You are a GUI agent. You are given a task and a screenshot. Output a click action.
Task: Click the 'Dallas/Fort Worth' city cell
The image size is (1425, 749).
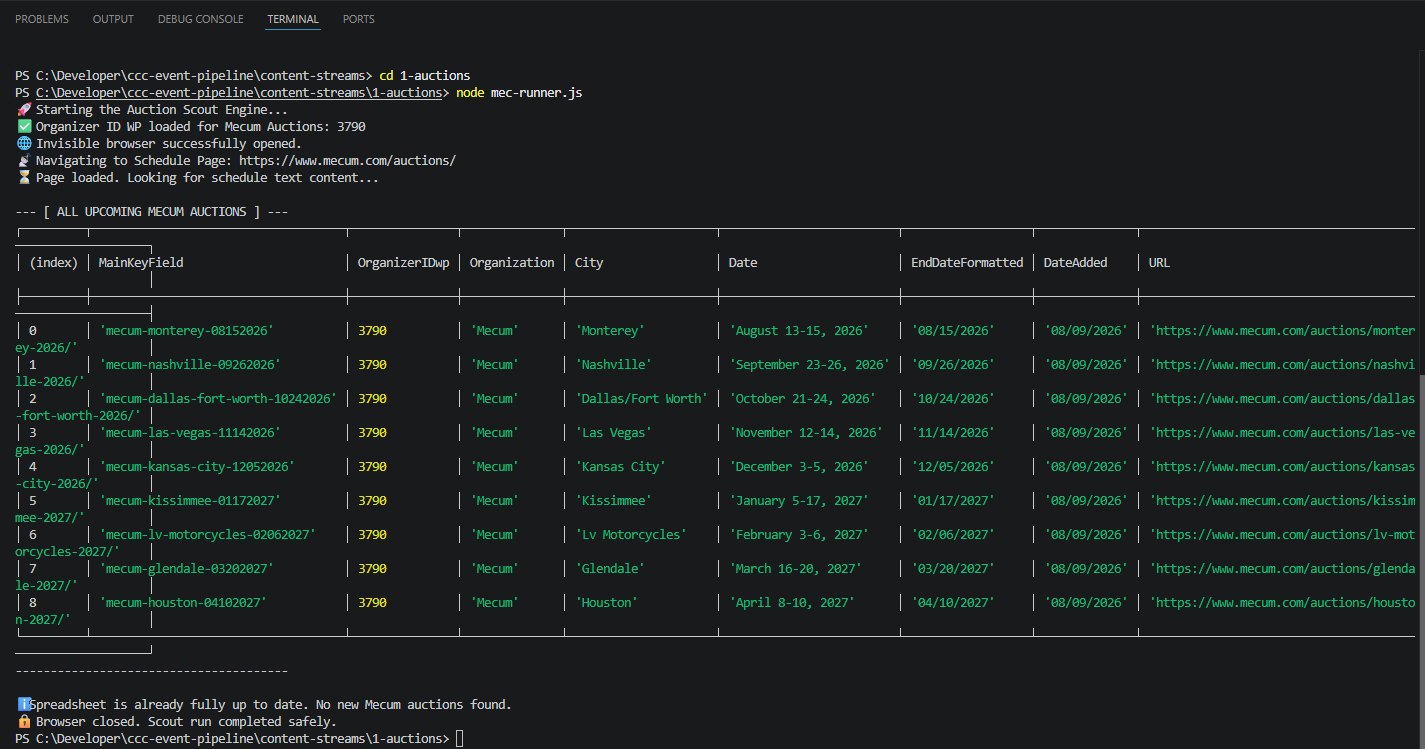(641, 399)
